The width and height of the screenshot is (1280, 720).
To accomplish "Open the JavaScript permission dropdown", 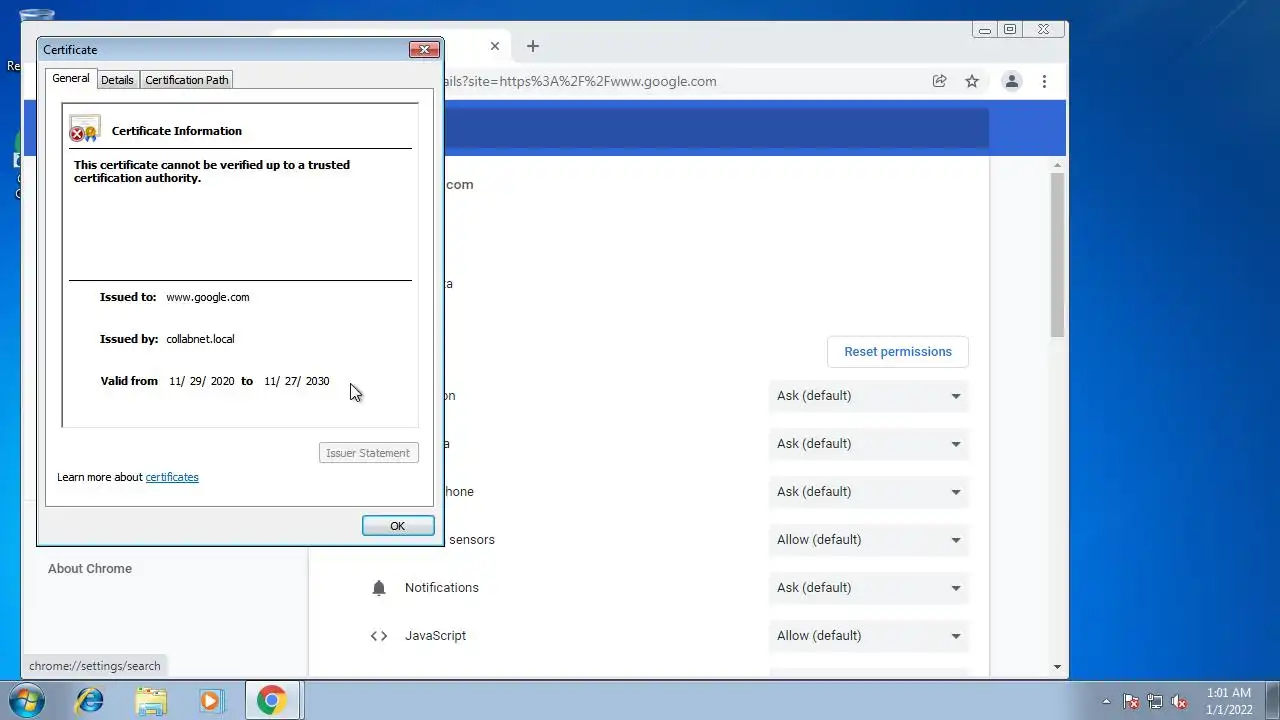I will click(869, 636).
